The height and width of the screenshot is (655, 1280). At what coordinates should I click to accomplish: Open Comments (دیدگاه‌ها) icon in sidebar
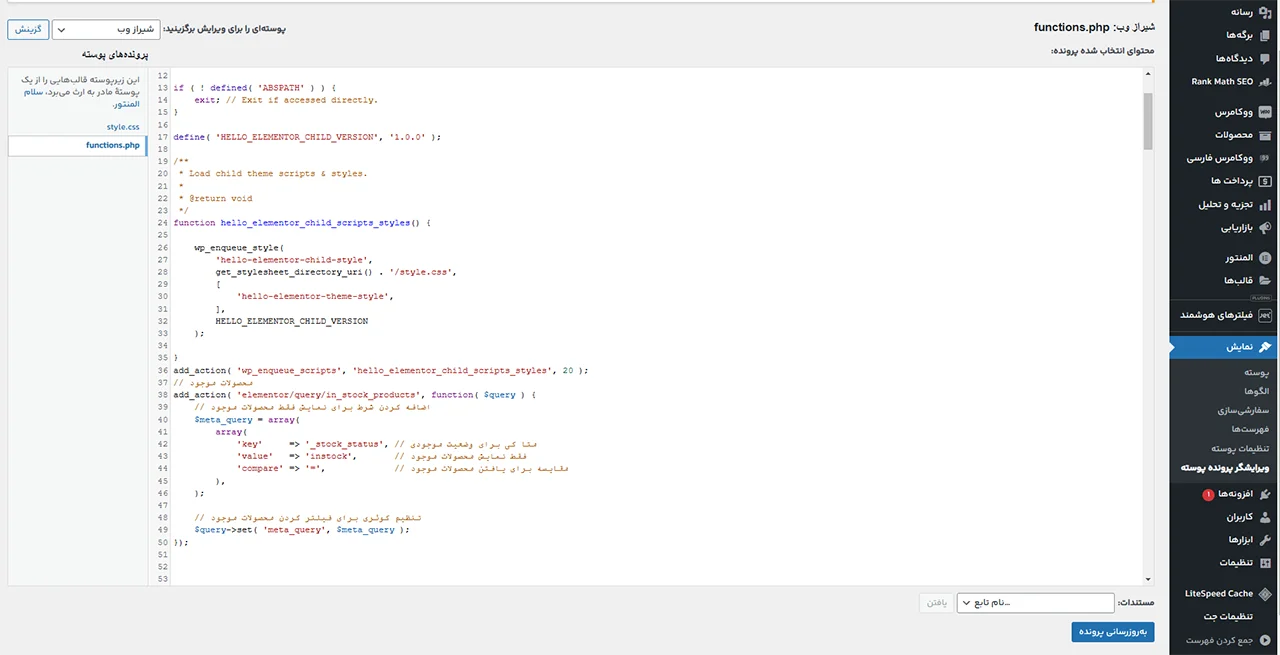pyautogui.click(x=1265, y=58)
